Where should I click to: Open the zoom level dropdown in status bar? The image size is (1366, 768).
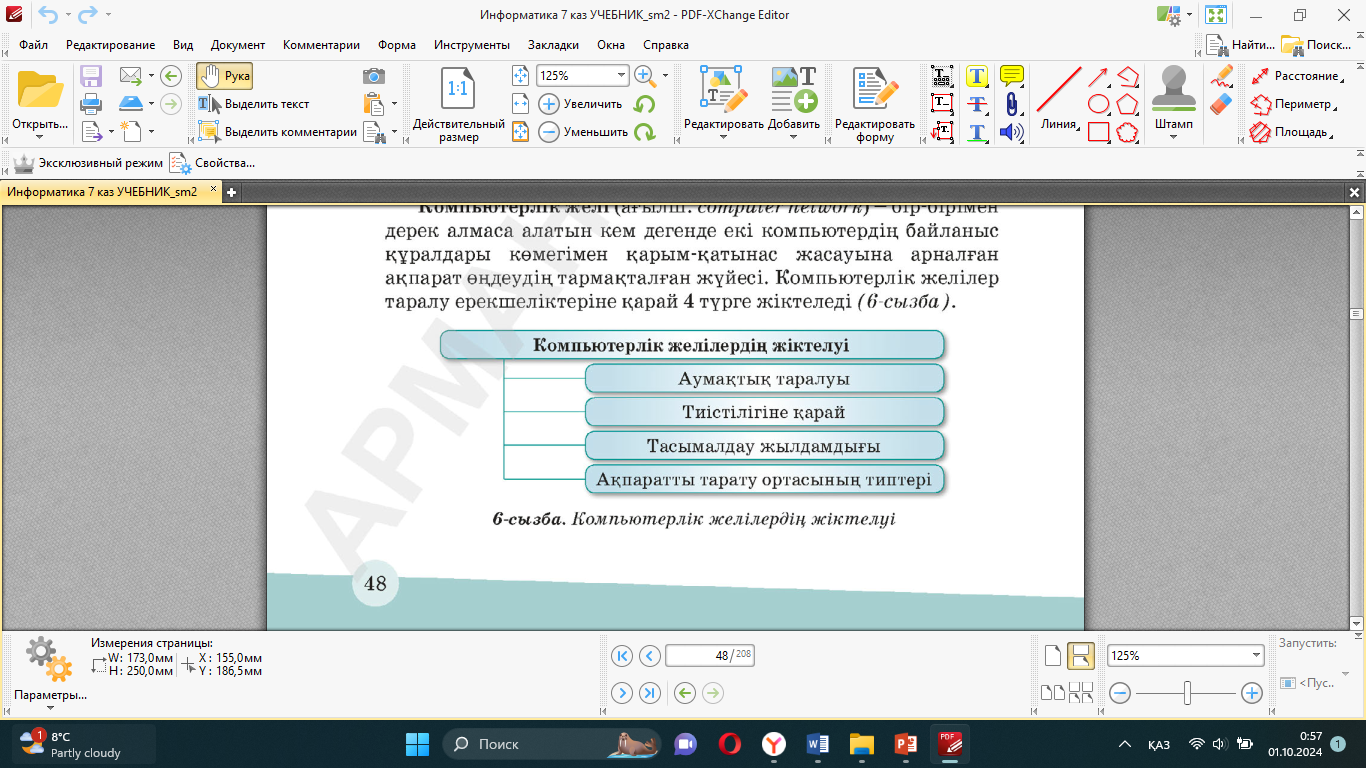[1257, 656]
